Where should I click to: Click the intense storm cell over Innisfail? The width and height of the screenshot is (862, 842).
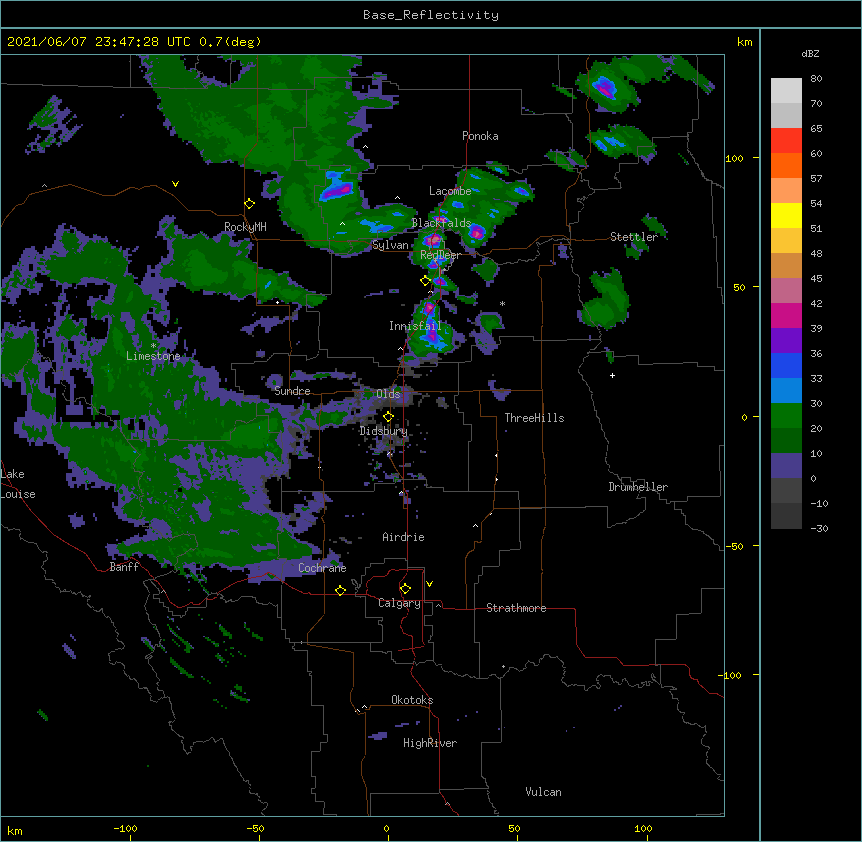[431, 328]
